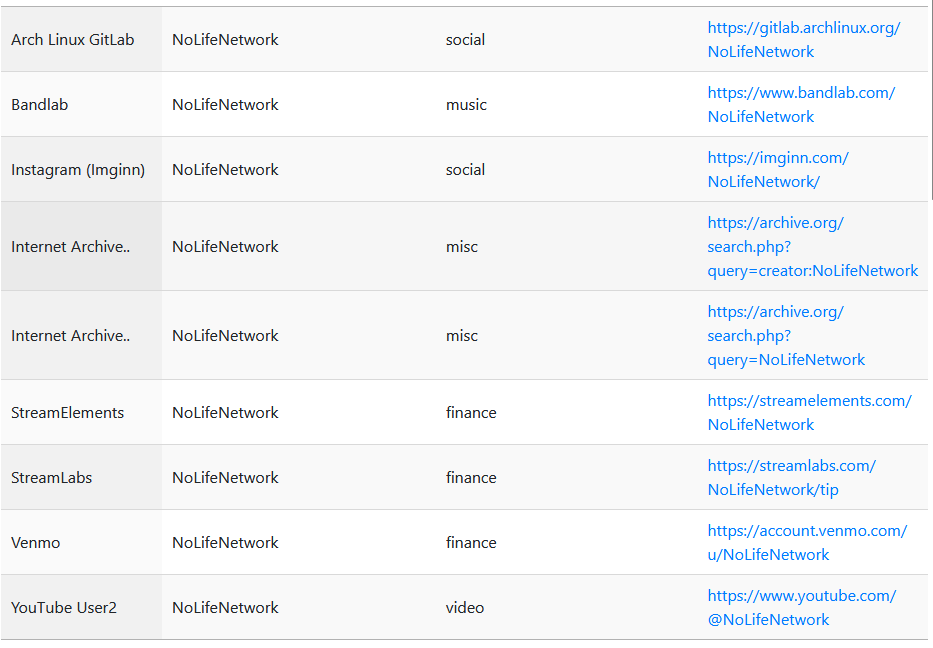Open archive.org search link with query=NoLifeNetwork

click(786, 336)
